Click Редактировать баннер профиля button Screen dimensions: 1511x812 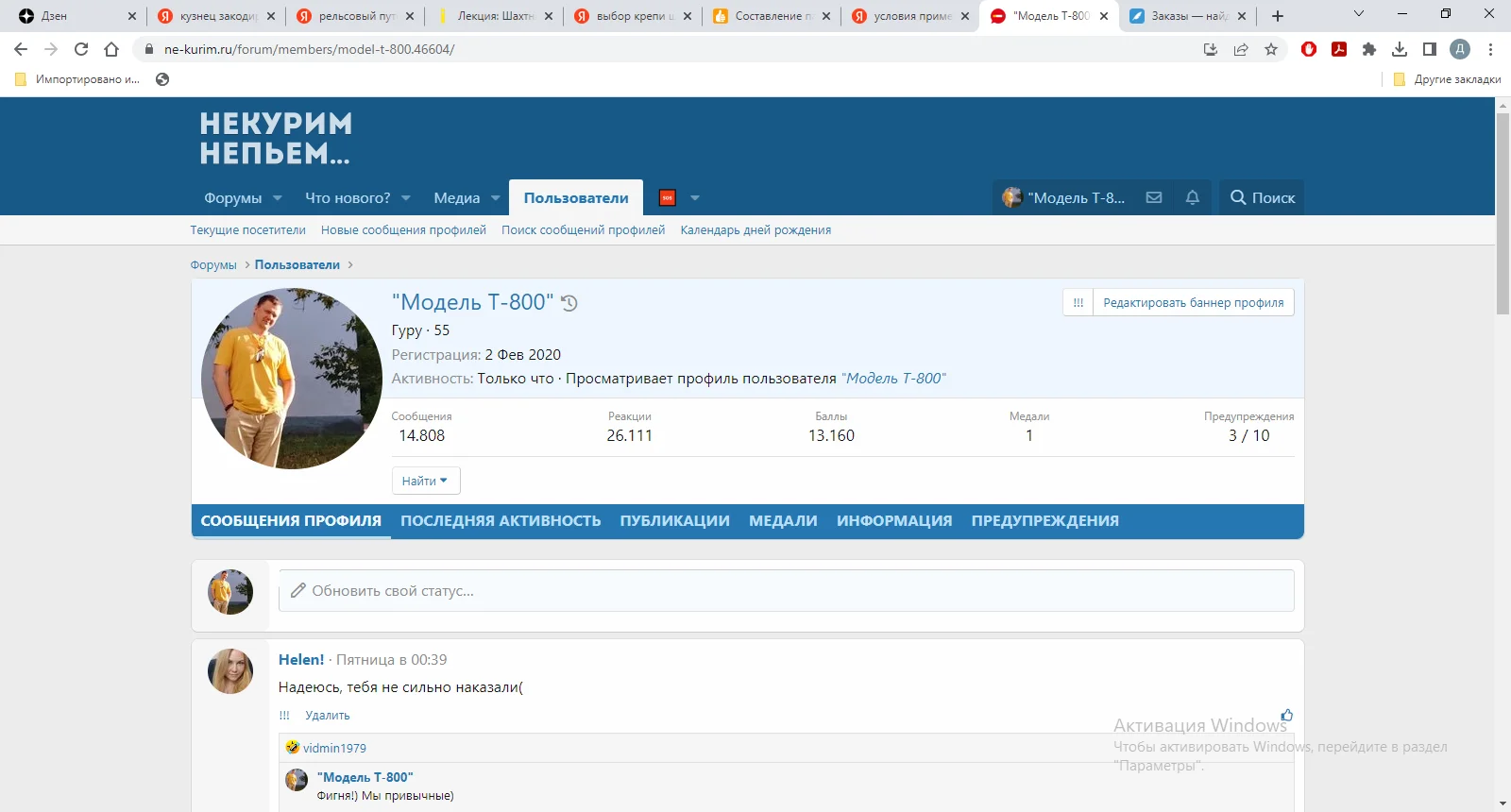pyautogui.click(x=1194, y=303)
